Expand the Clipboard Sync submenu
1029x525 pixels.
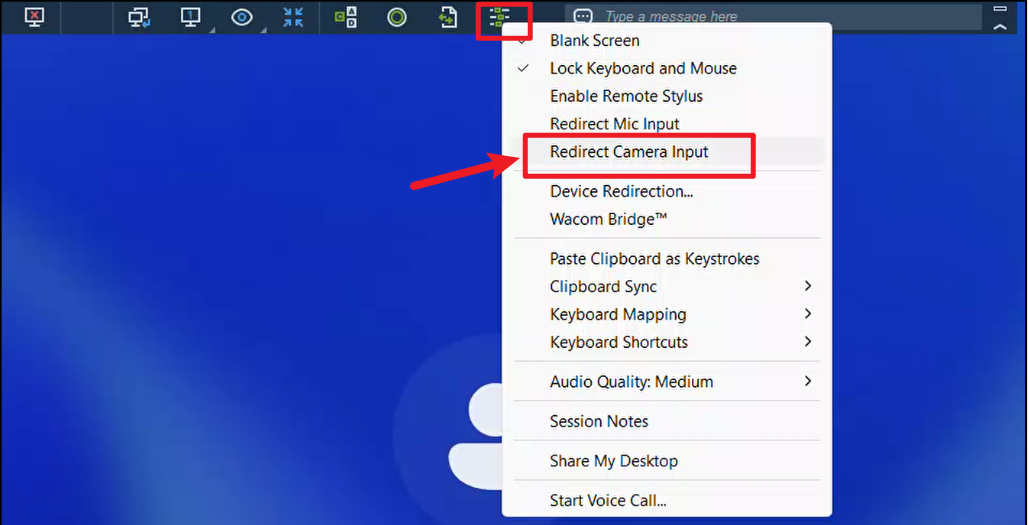[667, 287]
